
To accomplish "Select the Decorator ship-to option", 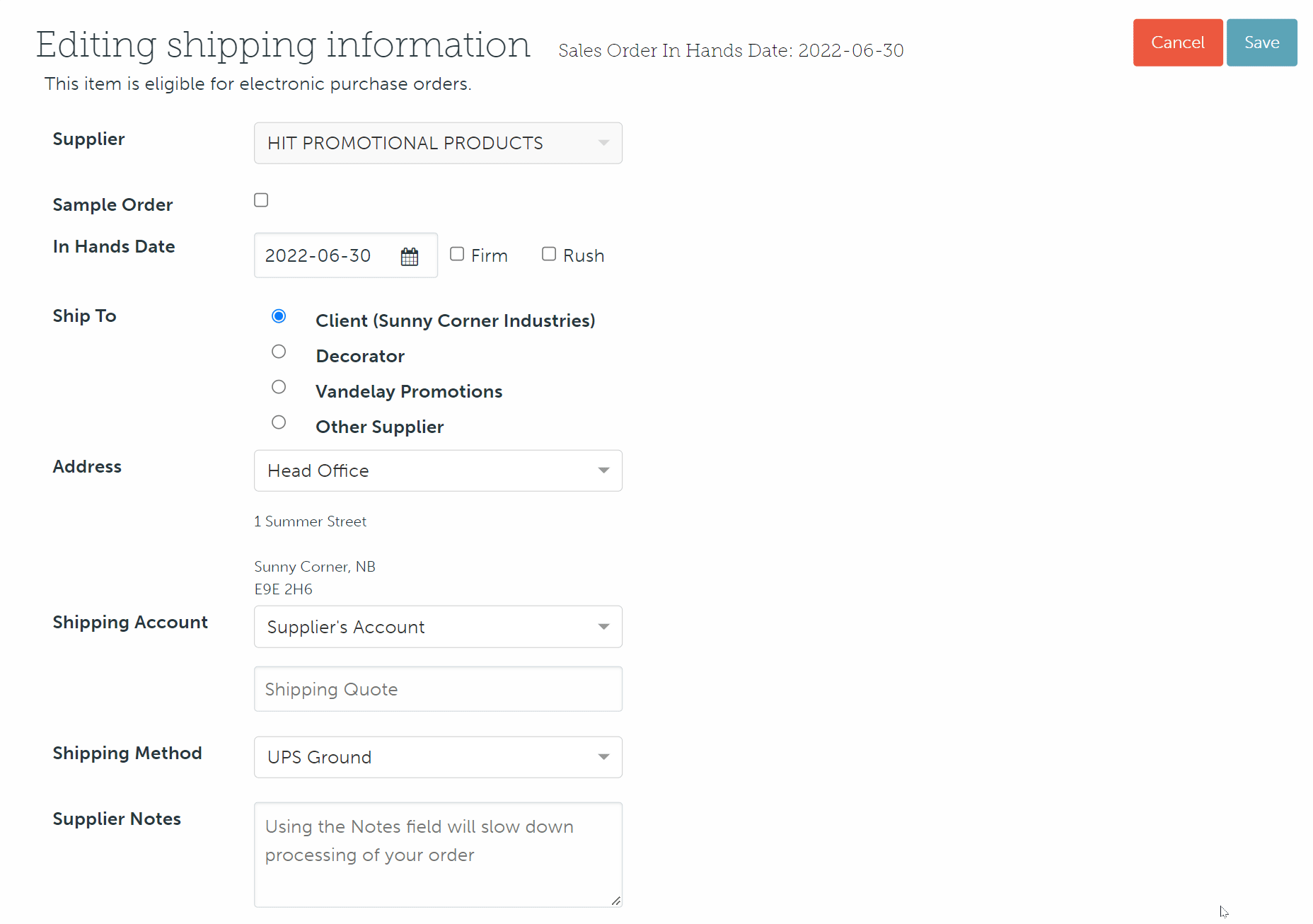I will [x=279, y=352].
